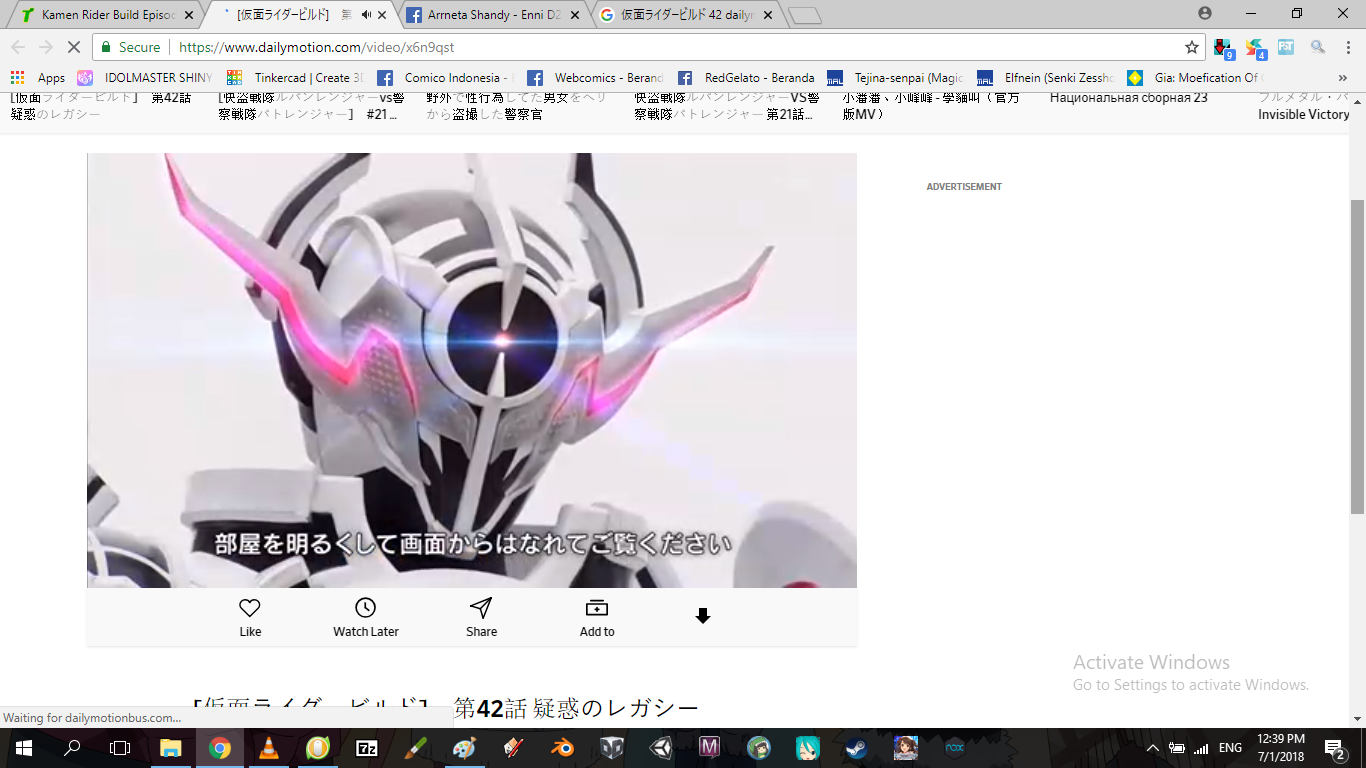Show the hidden bookmarks overflow chevron
This screenshot has height=768, width=1366.
point(1342,78)
